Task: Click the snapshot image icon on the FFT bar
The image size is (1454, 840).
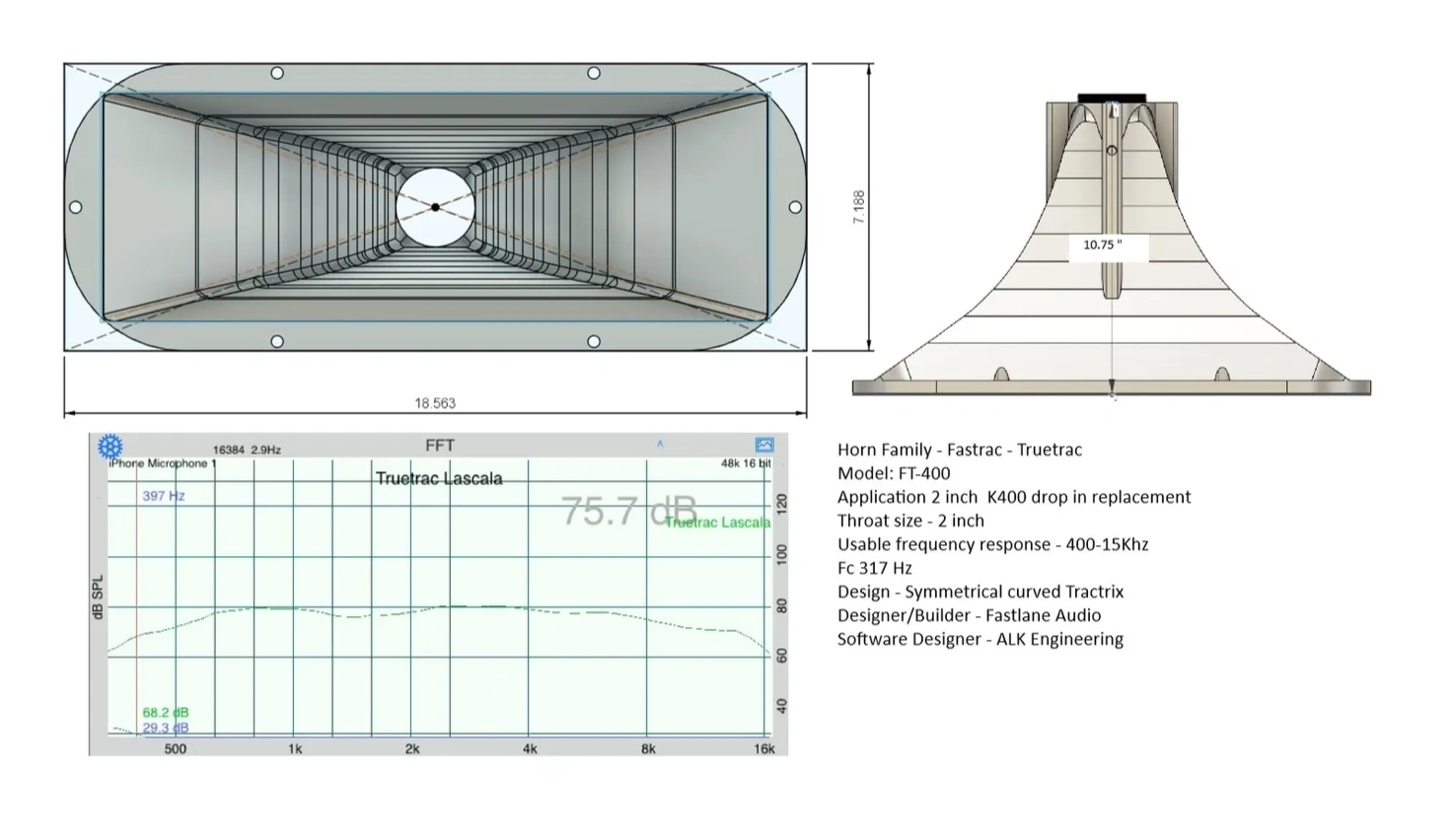Action: pyautogui.click(x=763, y=446)
